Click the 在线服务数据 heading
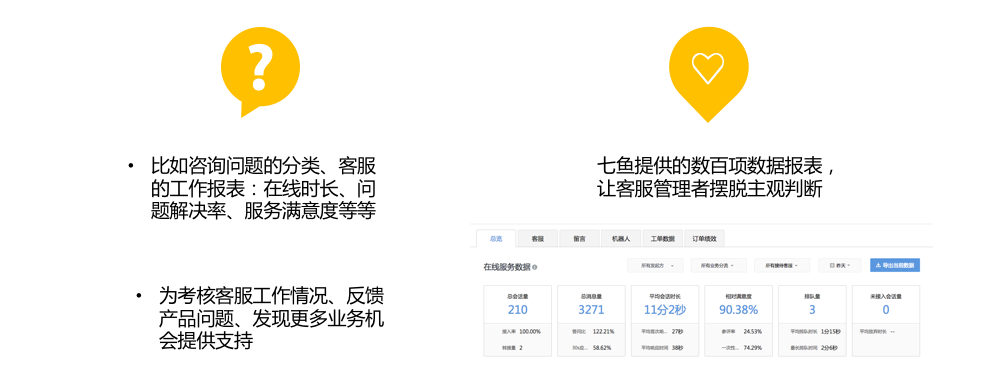 pyautogui.click(x=506, y=268)
